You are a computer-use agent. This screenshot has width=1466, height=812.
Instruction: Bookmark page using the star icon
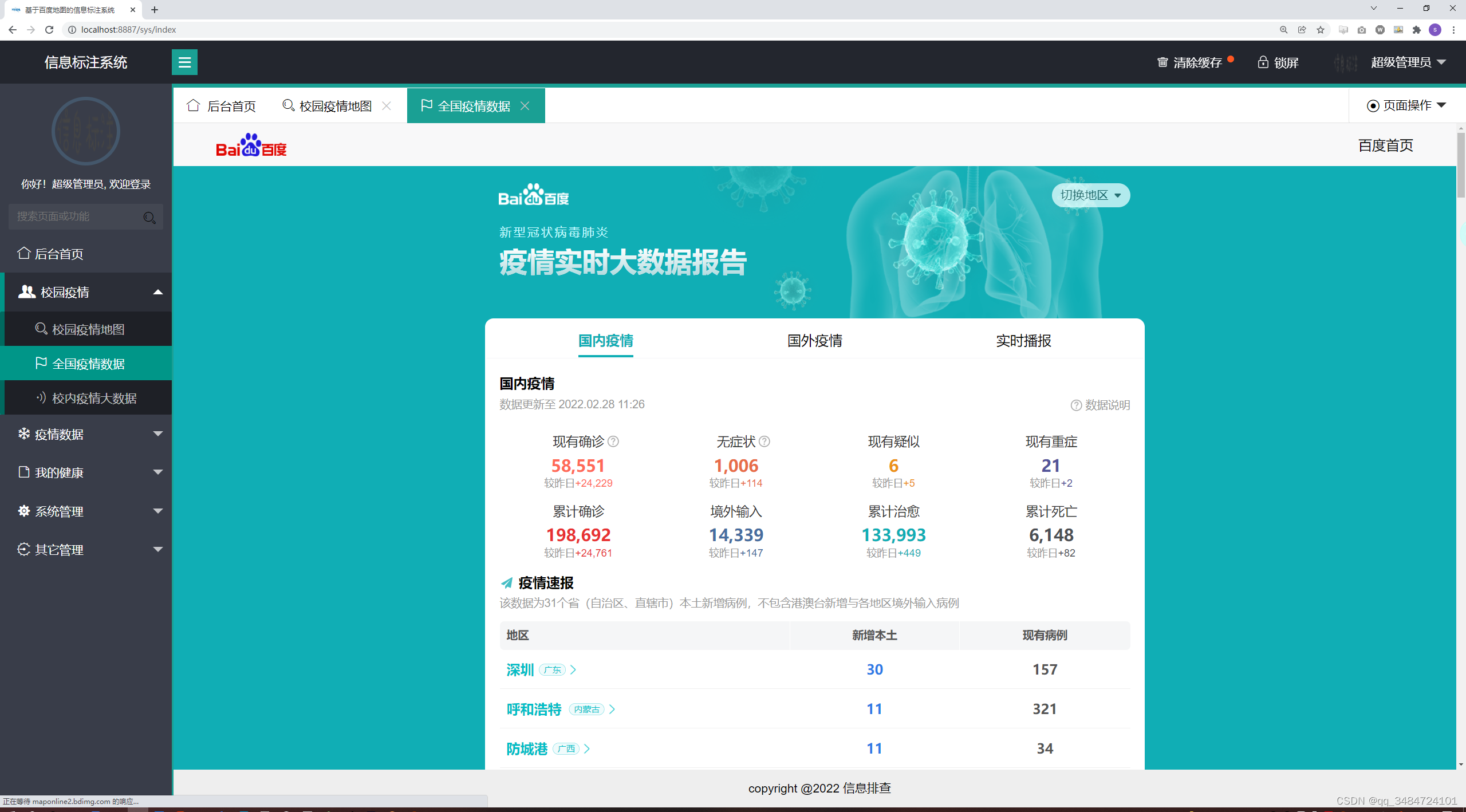click(1321, 30)
